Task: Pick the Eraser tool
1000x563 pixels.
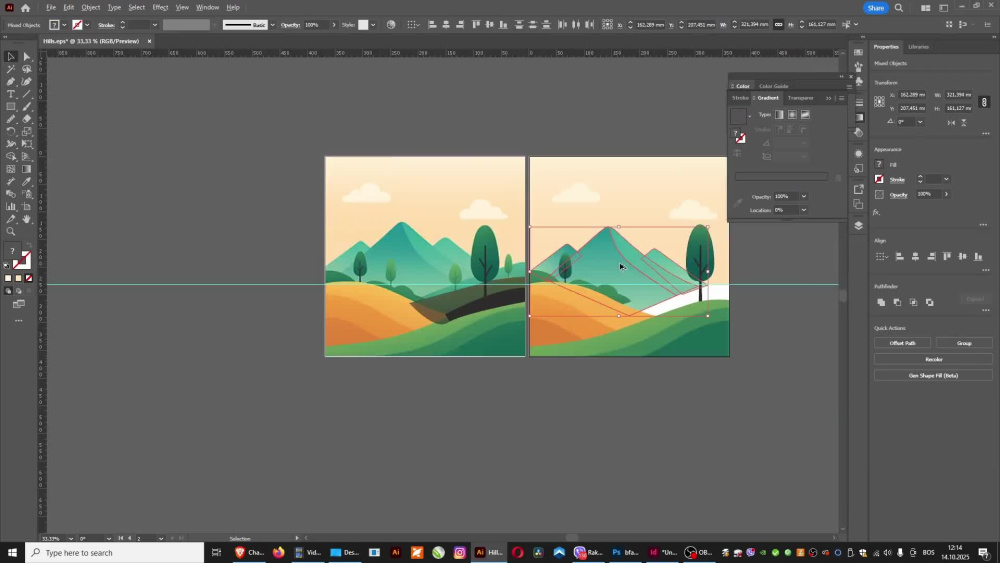Action: [27, 119]
